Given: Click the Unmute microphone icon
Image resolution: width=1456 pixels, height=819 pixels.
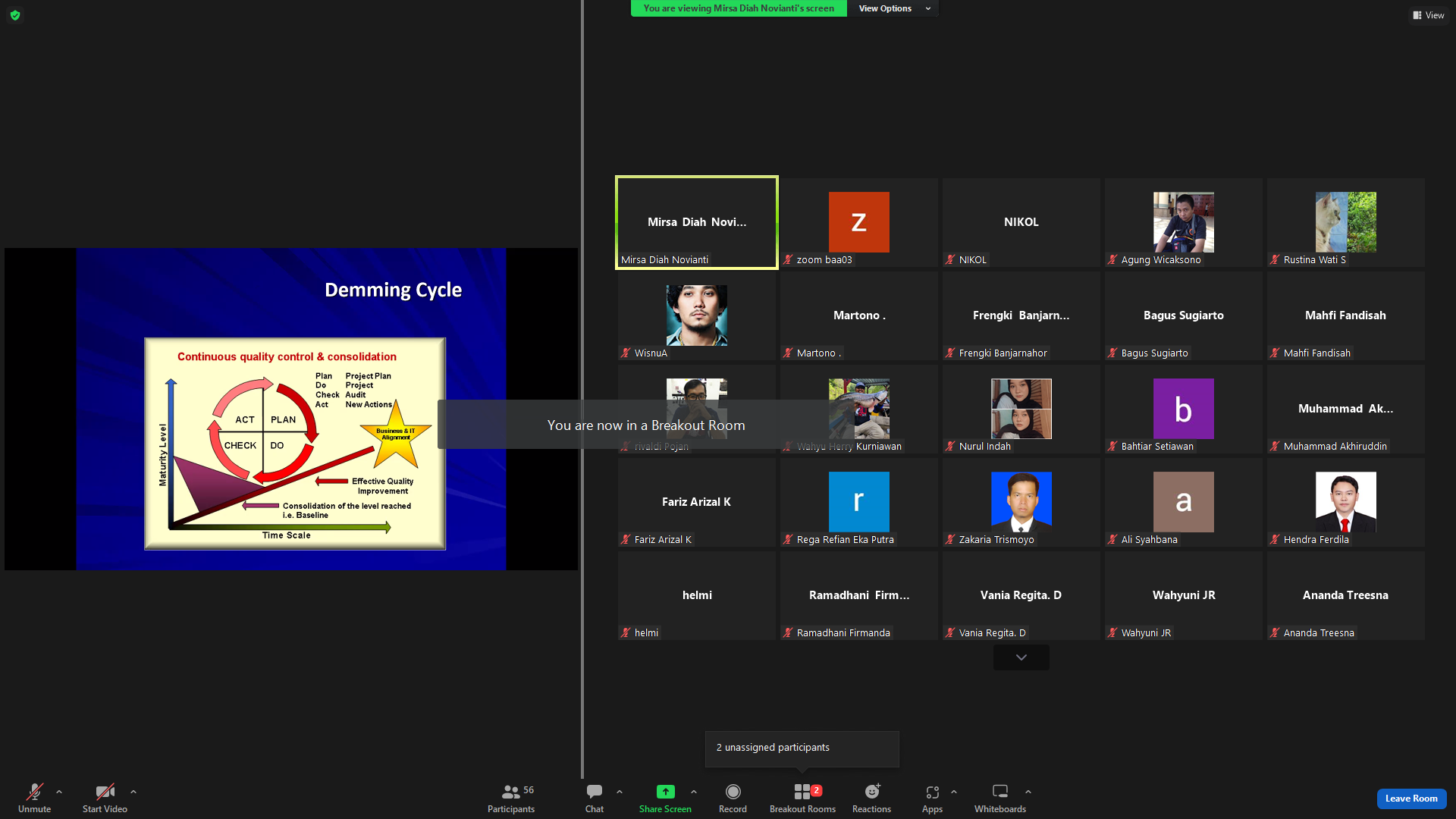Looking at the screenshot, I should coord(35,792).
